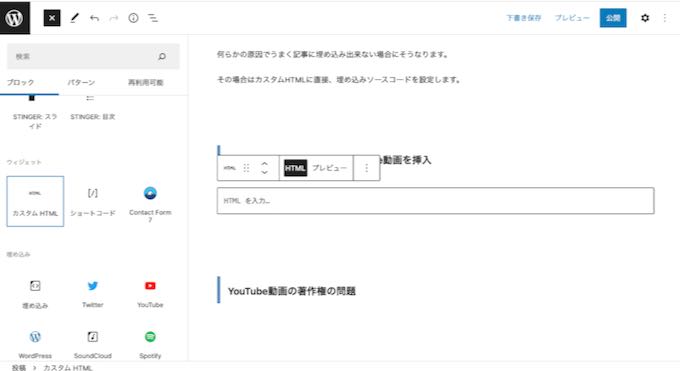Insert the STINGER: 目次 block
Image resolution: width=680 pixels, height=371 pixels.
click(x=92, y=108)
